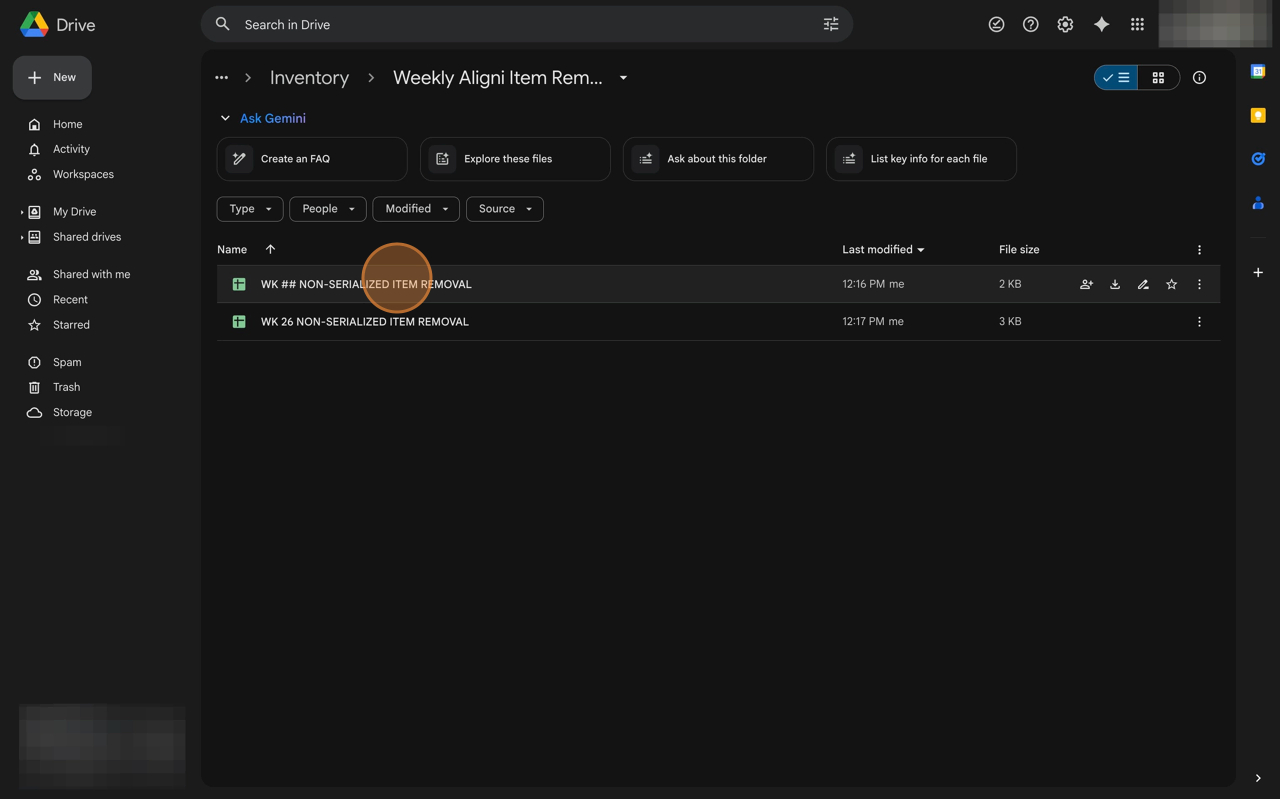Screen dimensions: 1280x799
Task: Star the WK ## NON-SERIALIZED ITEM REMOVAL file
Action: 1171,284
